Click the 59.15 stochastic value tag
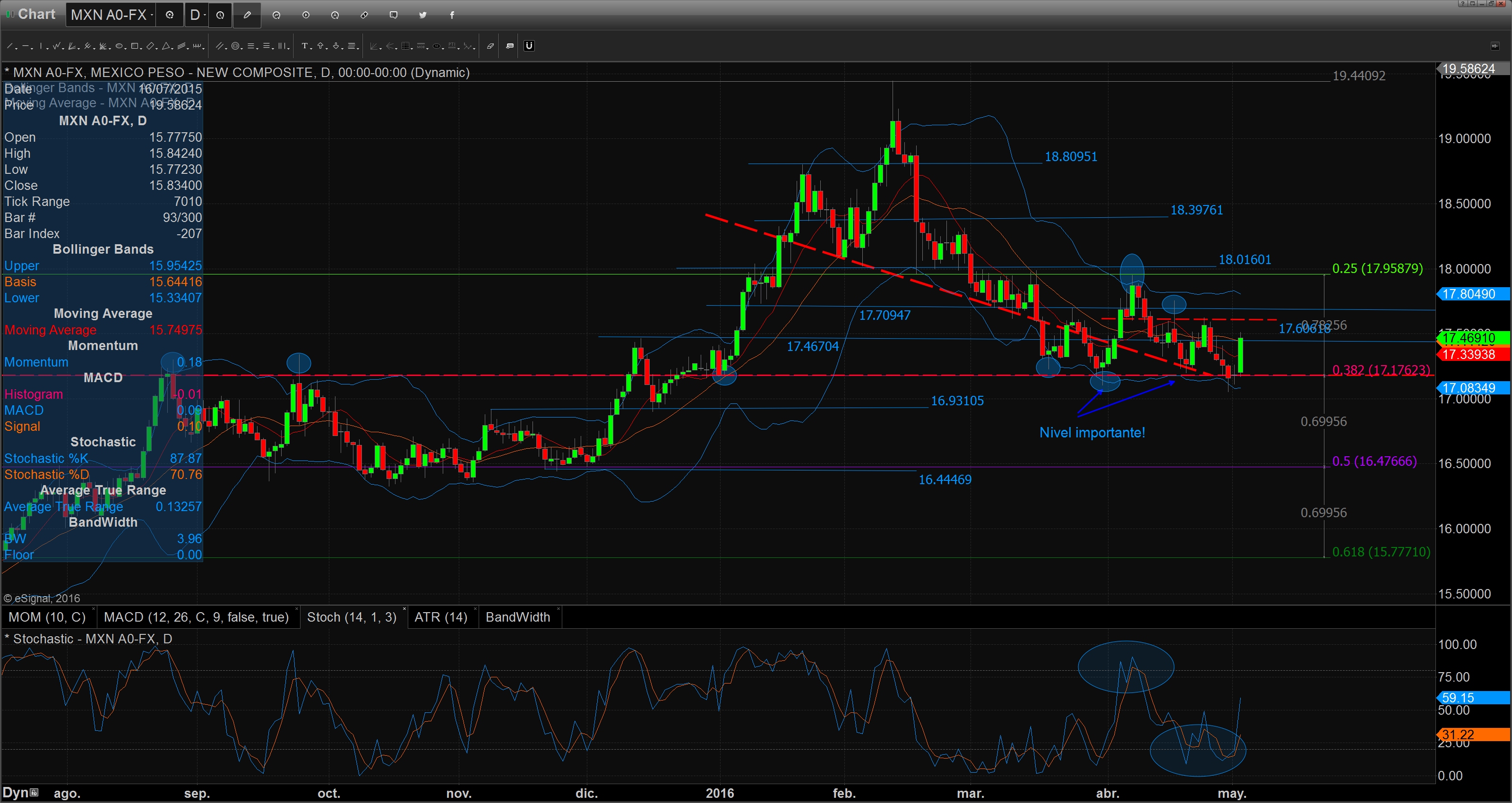Viewport: 1512px width, 803px height. pos(1473,697)
